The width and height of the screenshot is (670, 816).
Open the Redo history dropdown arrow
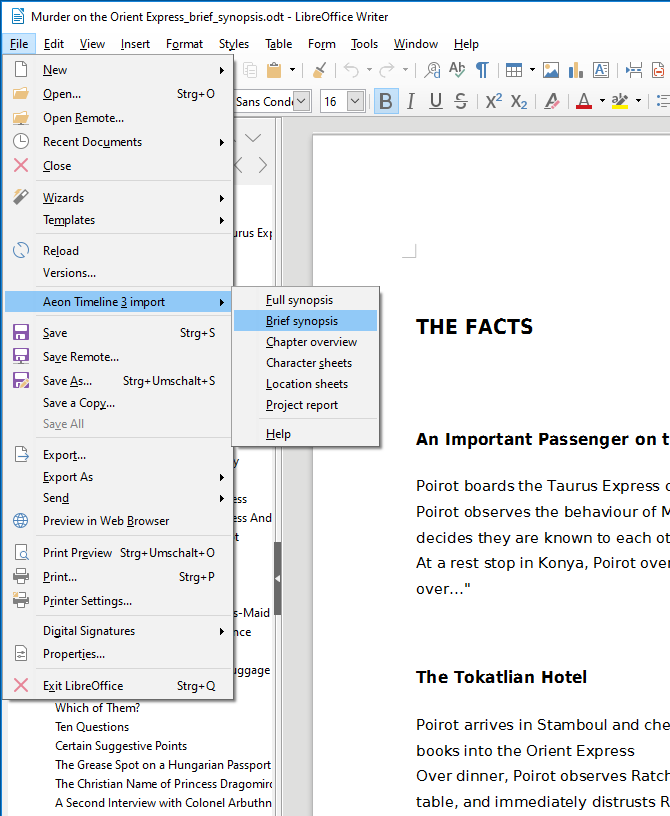(404, 70)
